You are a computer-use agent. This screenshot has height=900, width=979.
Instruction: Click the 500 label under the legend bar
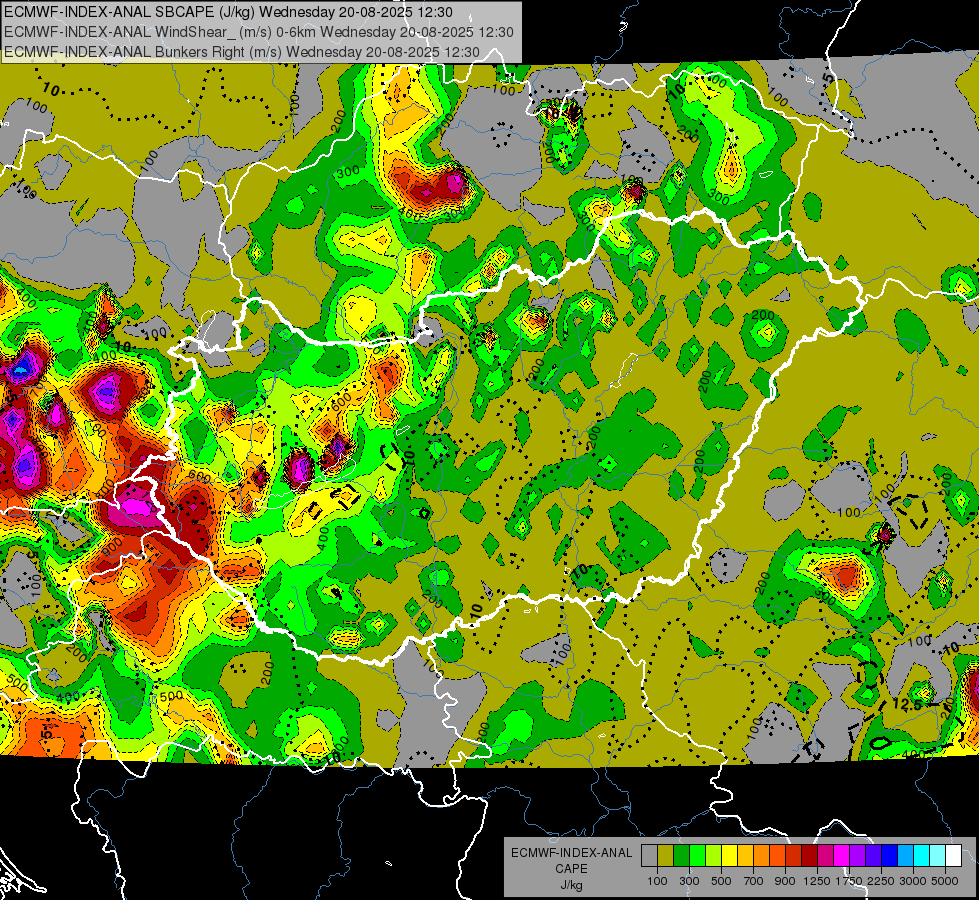point(721,881)
